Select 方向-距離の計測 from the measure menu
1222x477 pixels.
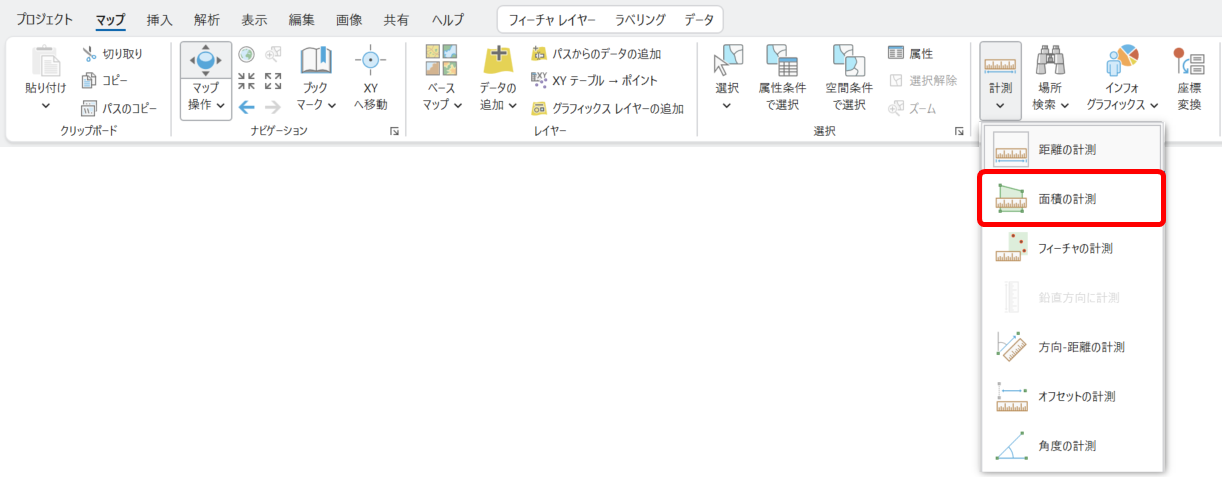click(1069, 347)
